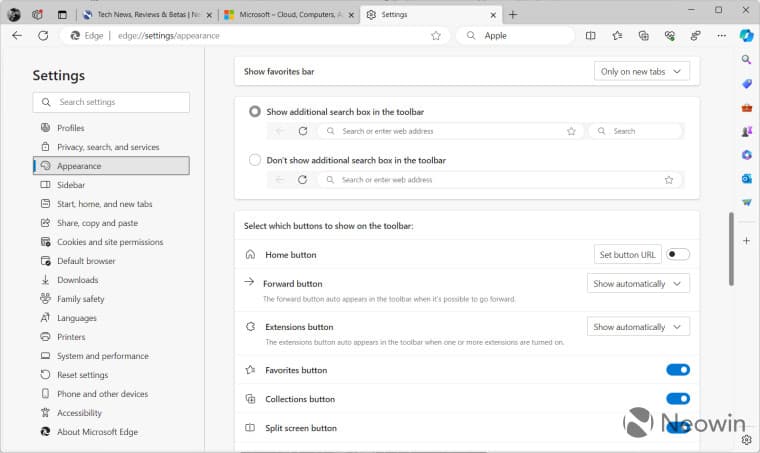The image size is (760, 453).
Task: Open Sidebar settings section
Action: [111, 185]
